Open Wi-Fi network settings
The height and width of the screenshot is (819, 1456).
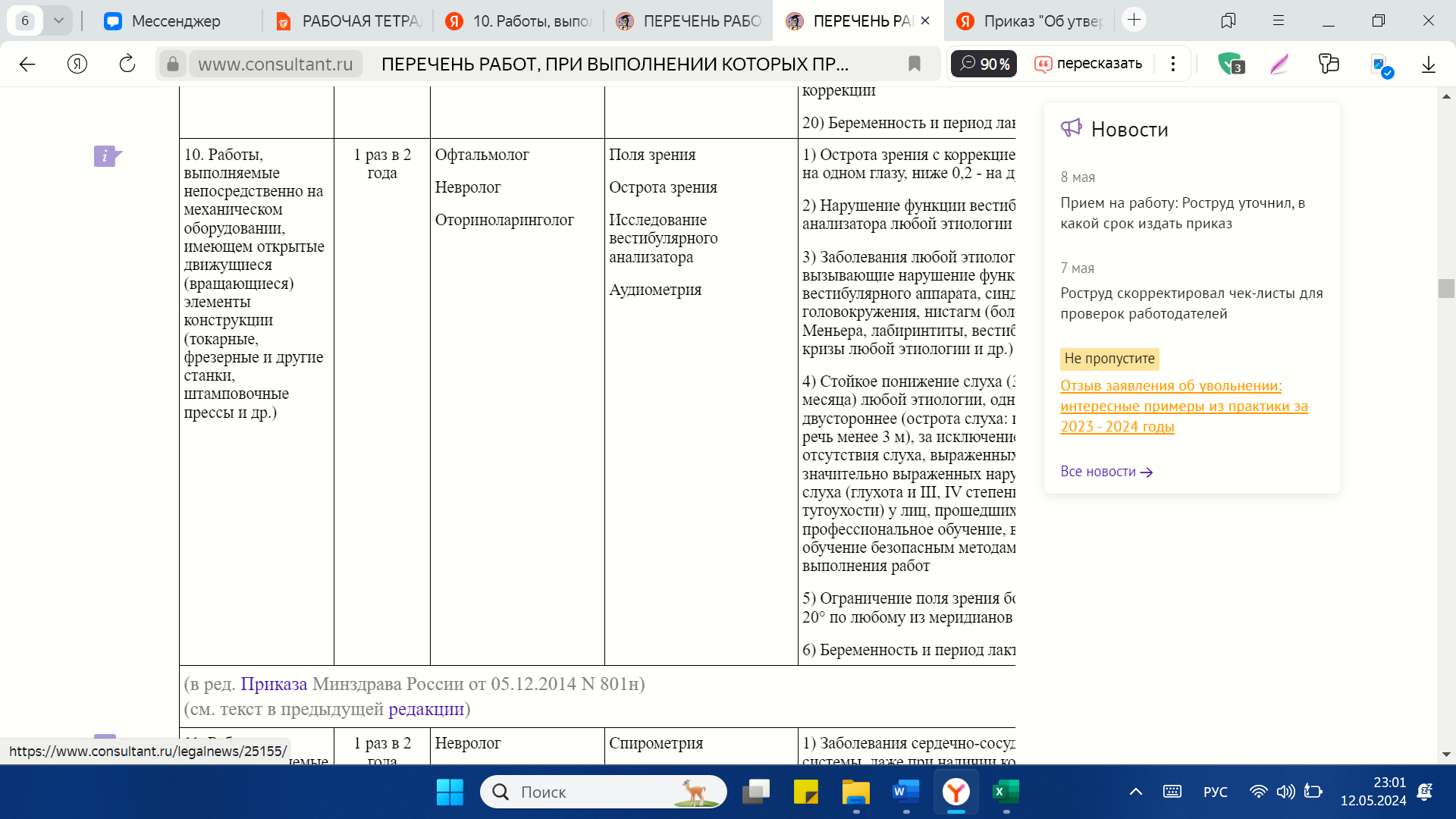pos(1259,792)
